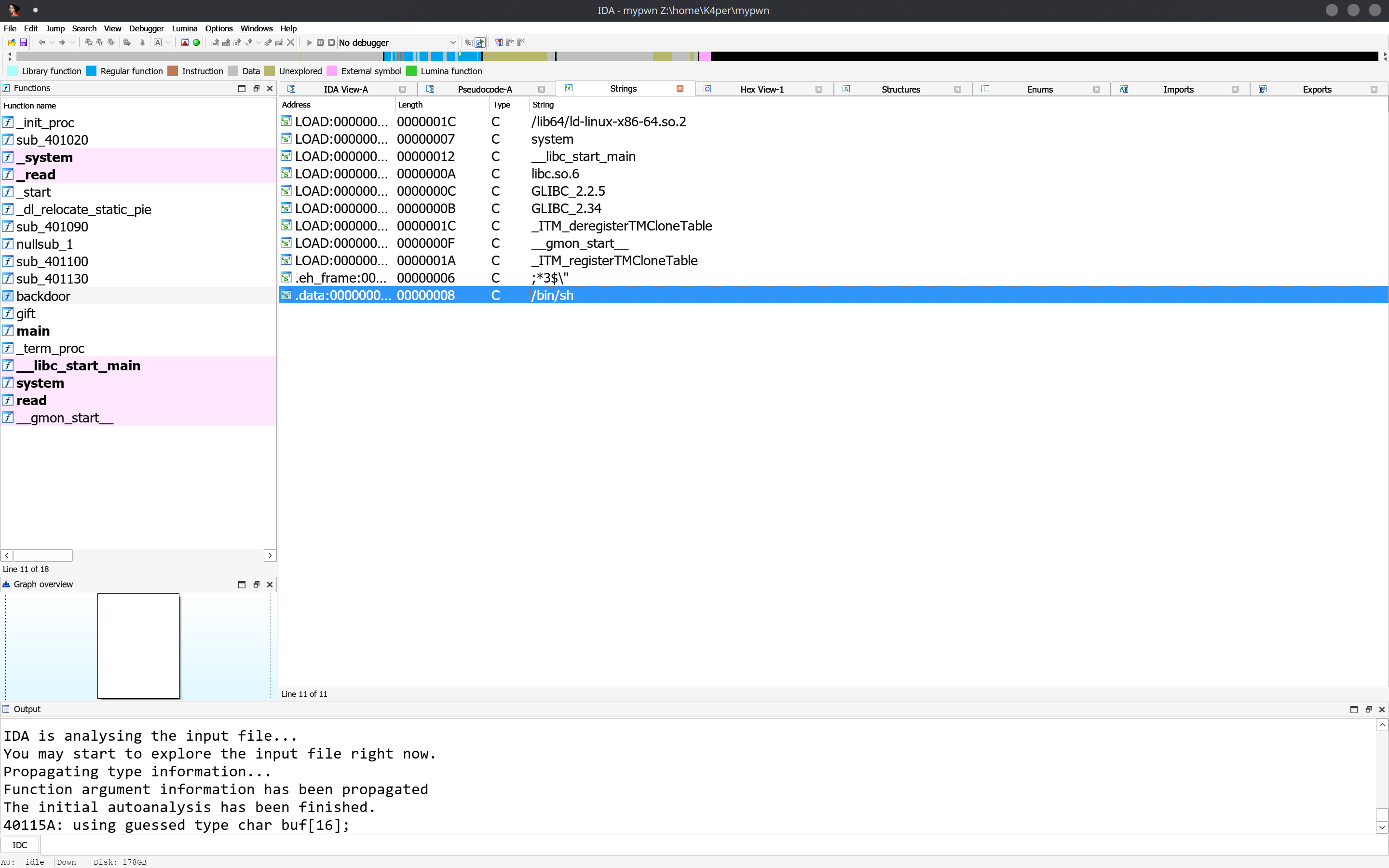Click the green circle toolbar icon
The height and width of the screenshot is (868, 1389).
(x=196, y=42)
